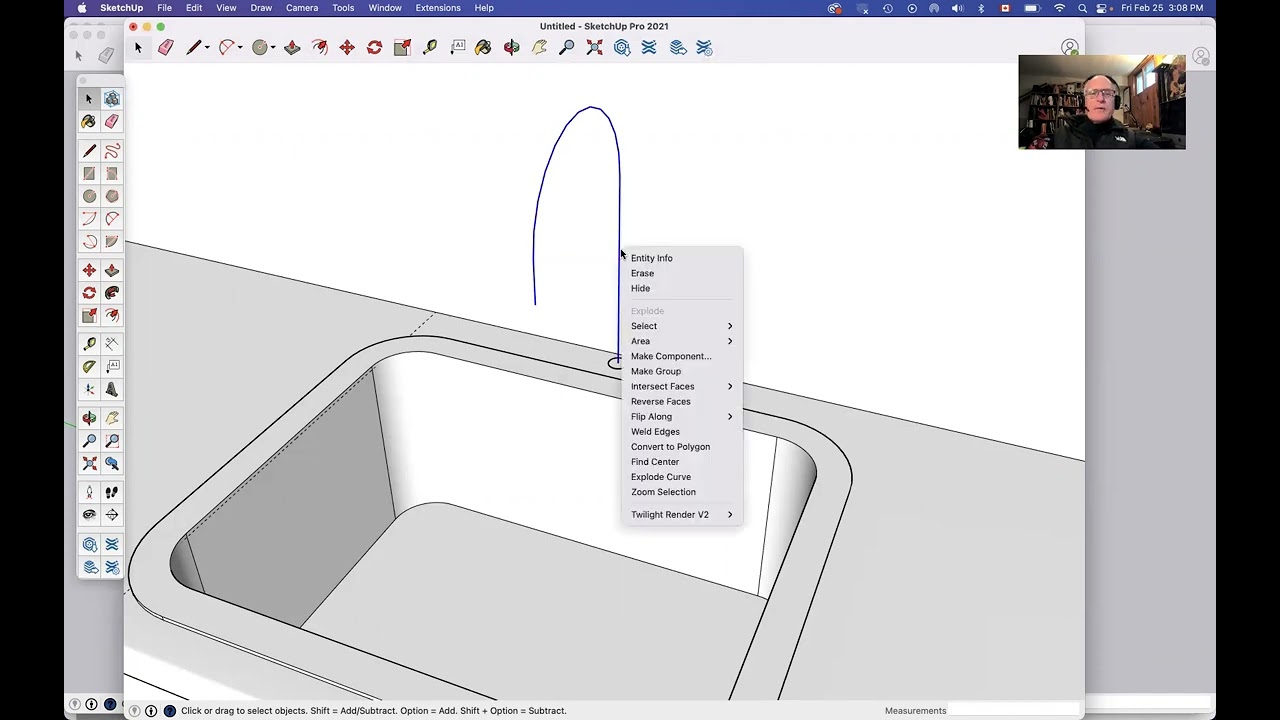
Task: Open the Apple menu
Action: tap(82, 8)
